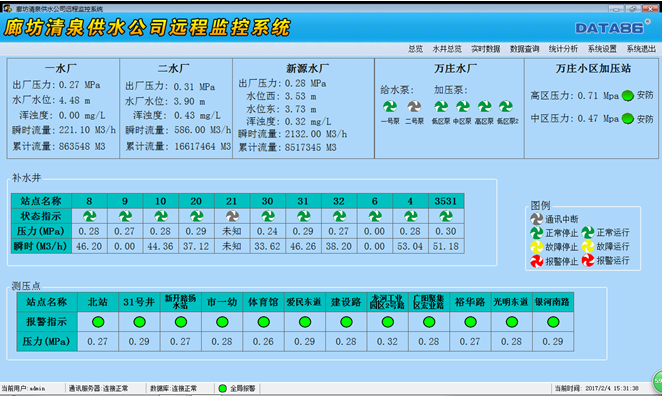The width and height of the screenshot is (662, 397).
Task: Open 数据查询 from the menu bar
Action: (524, 49)
